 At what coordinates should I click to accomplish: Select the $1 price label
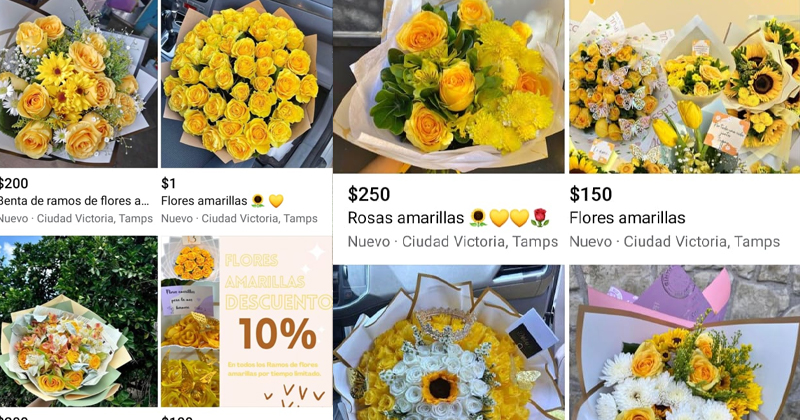tap(168, 183)
